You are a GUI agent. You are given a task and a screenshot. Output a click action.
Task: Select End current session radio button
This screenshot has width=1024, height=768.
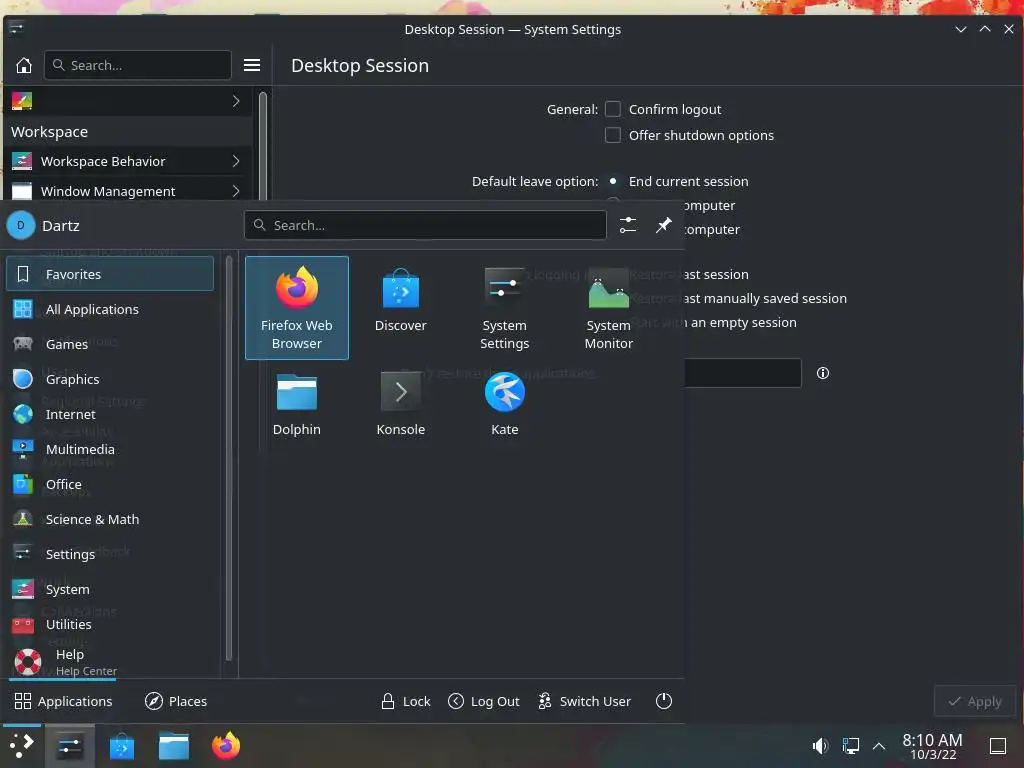pyautogui.click(x=613, y=181)
